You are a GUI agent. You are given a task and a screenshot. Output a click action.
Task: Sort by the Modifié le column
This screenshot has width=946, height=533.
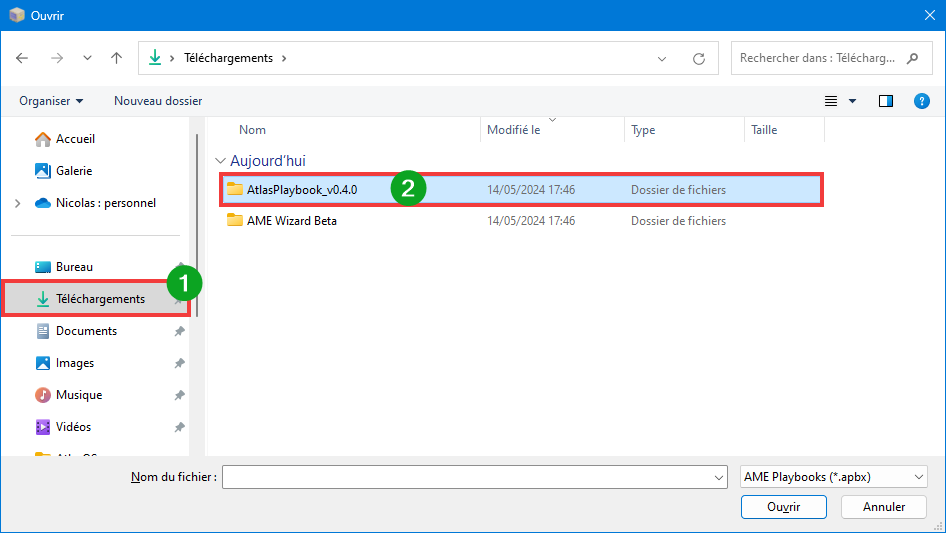click(513, 130)
